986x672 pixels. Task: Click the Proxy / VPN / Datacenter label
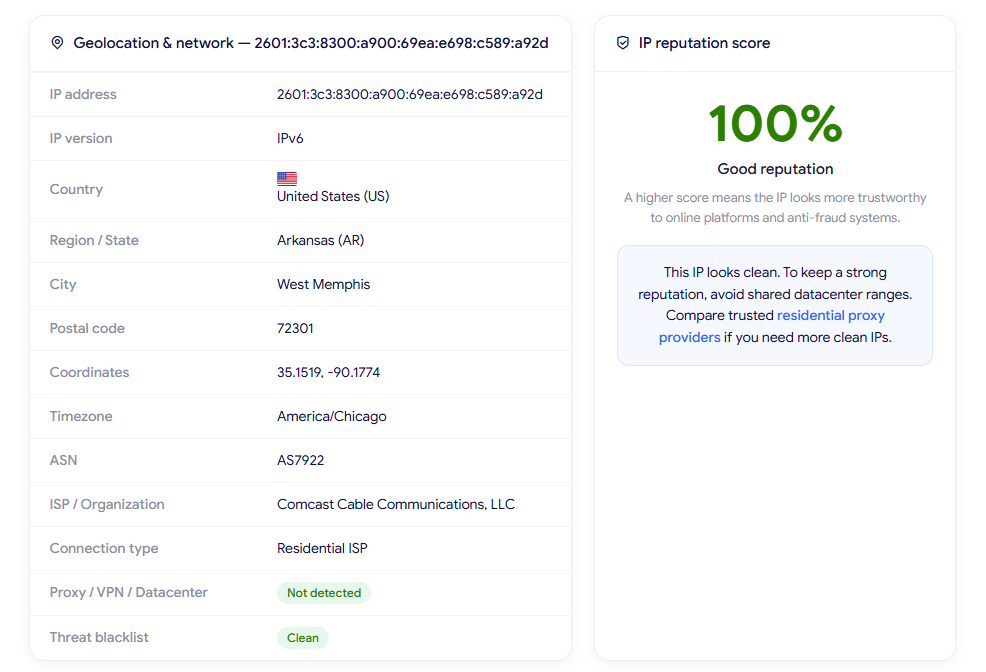tap(128, 592)
